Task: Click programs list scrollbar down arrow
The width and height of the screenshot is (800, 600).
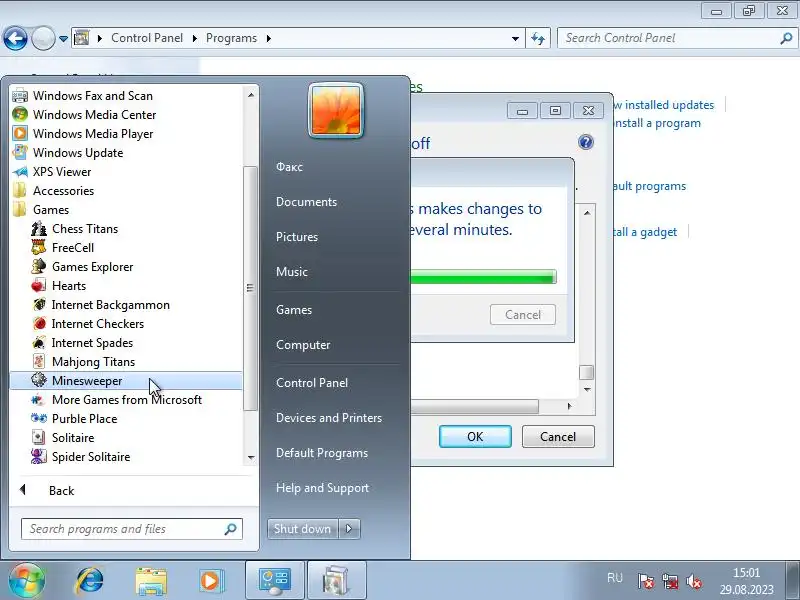Action: point(251,457)
